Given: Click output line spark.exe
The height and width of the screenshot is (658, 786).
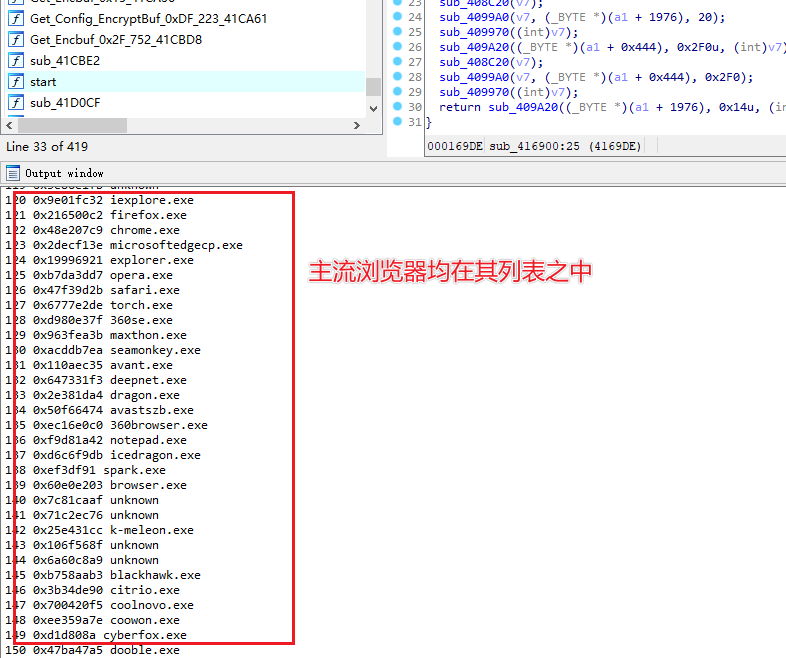Looking at the screenshot, I should click(85, 471).
